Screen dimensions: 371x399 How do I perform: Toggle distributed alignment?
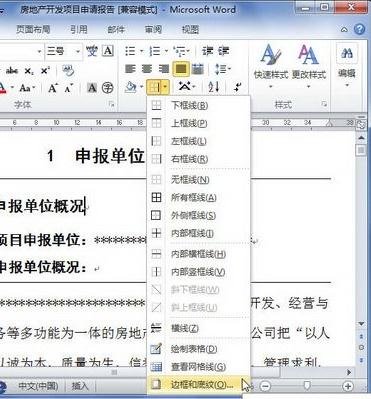click(198, 69)
